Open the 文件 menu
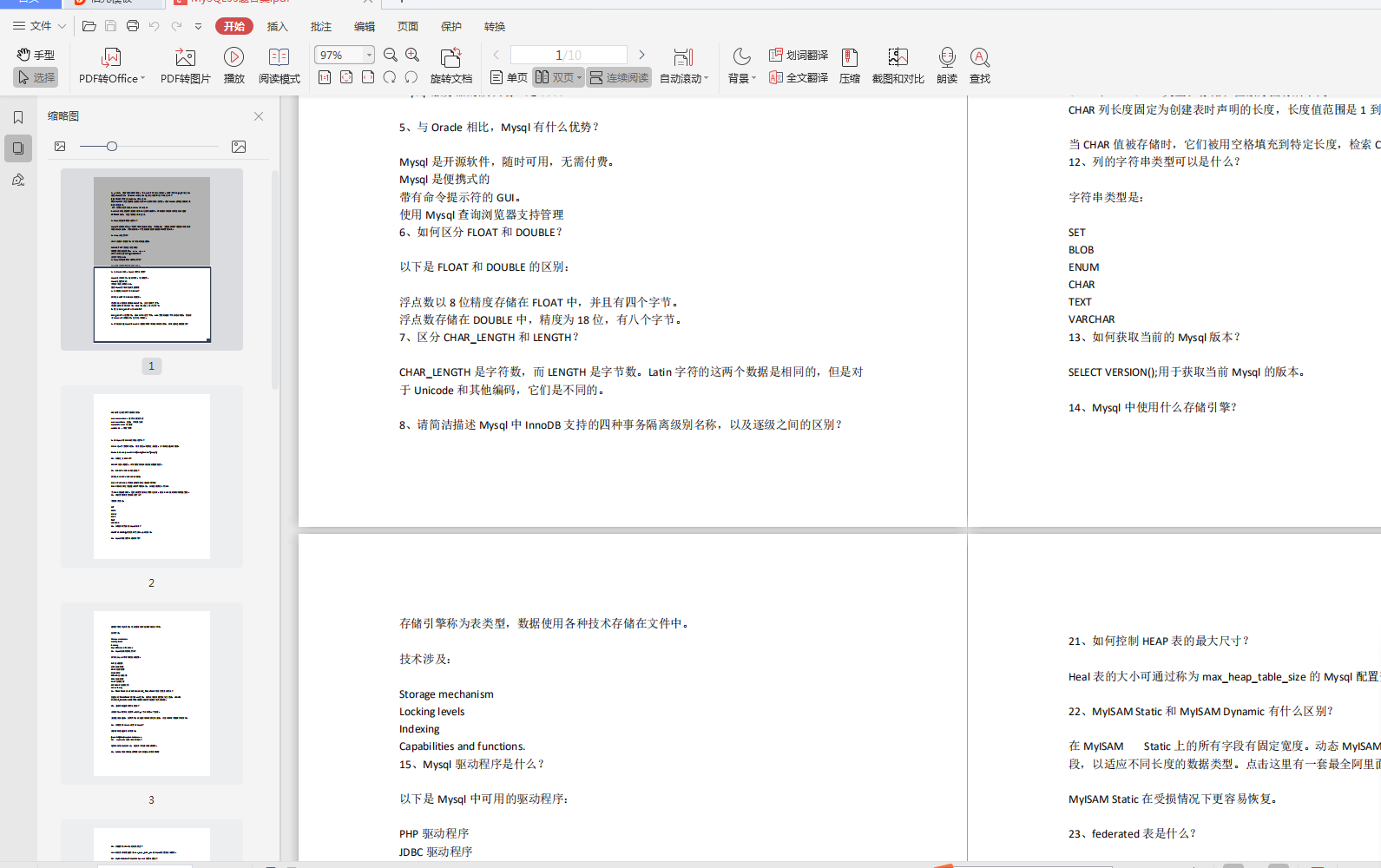1381x868 pixels. [x=39, y=26]
